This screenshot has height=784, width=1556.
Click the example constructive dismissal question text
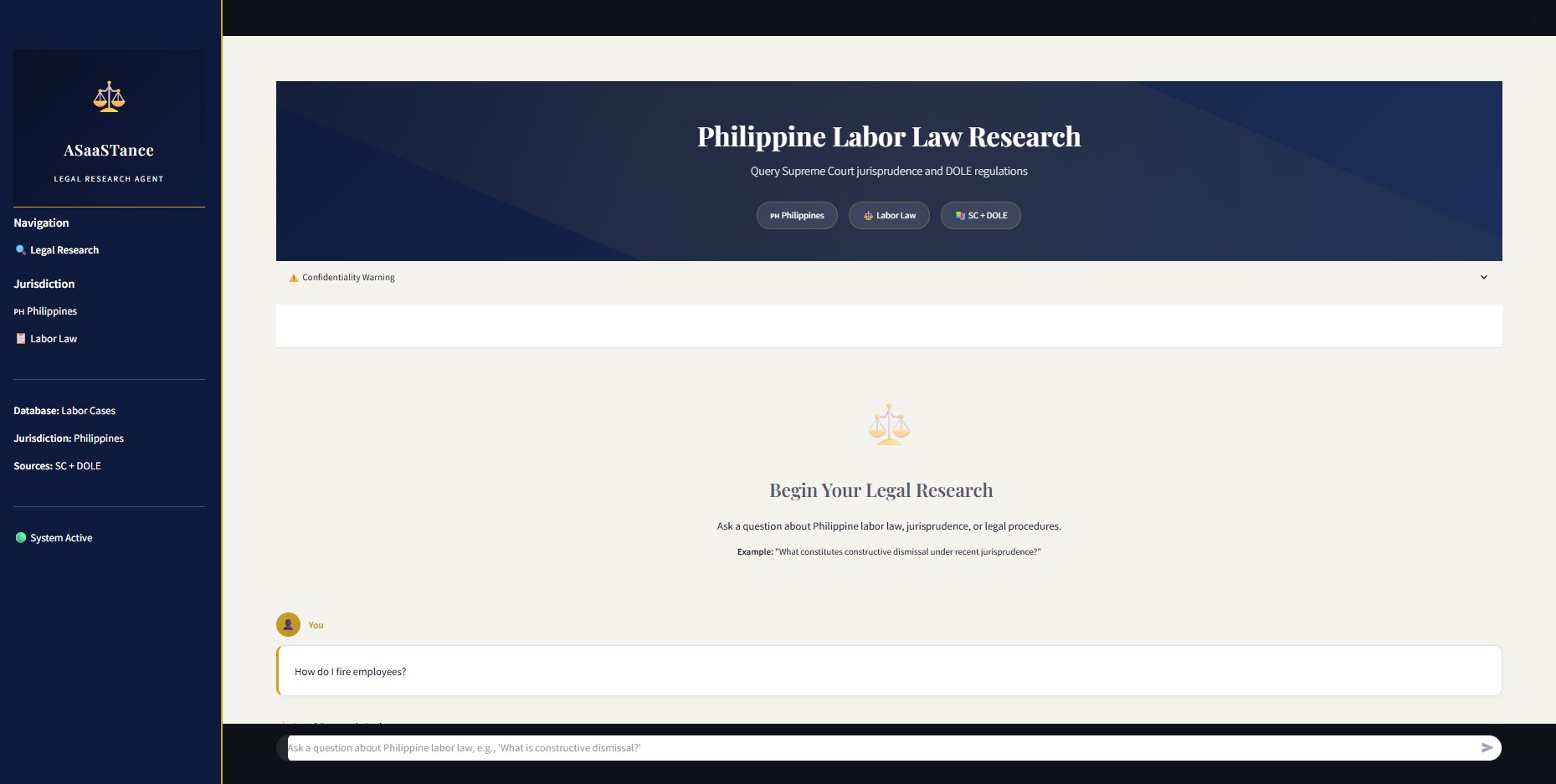tap(889, 552)
